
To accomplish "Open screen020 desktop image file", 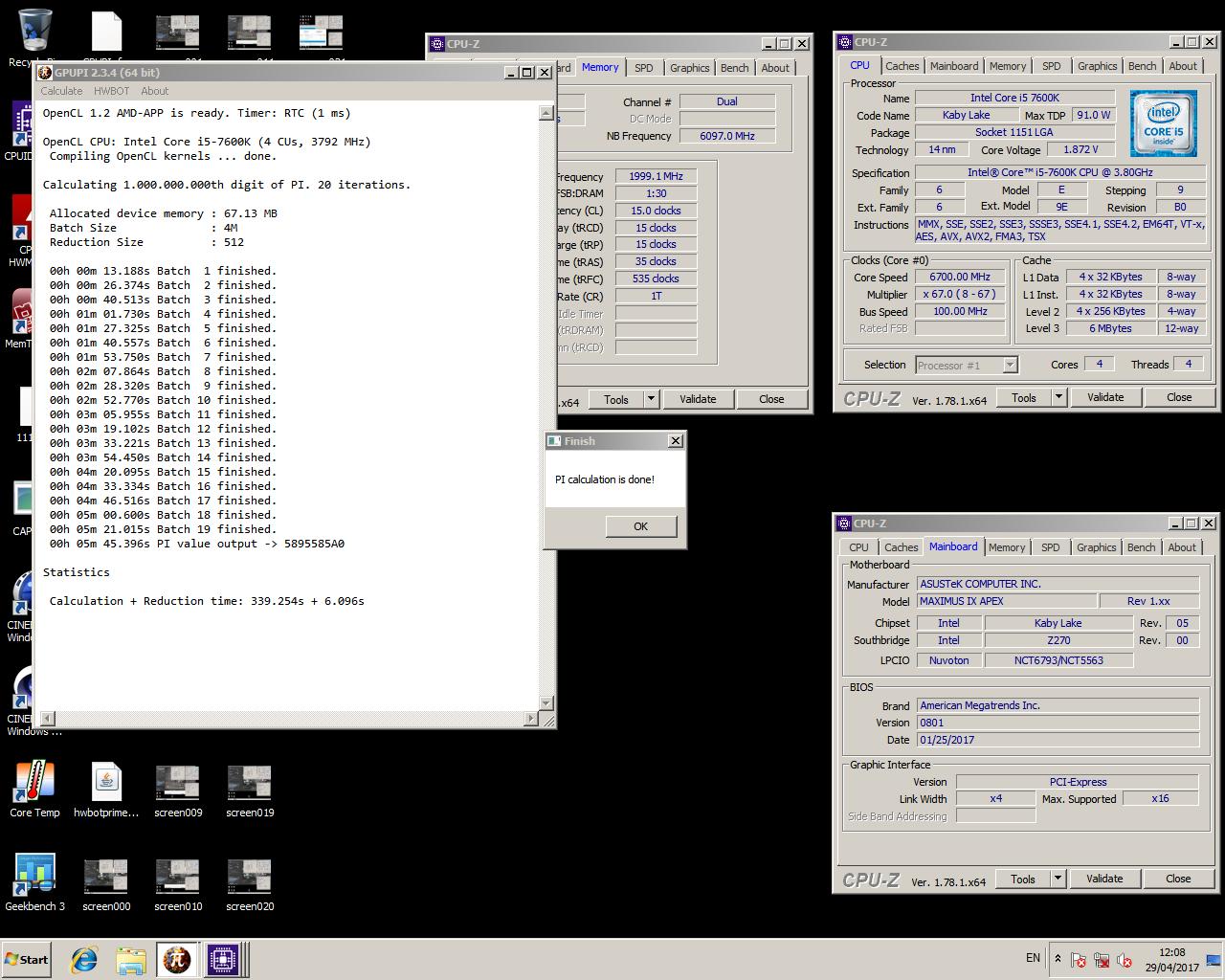I will [250, 882].
